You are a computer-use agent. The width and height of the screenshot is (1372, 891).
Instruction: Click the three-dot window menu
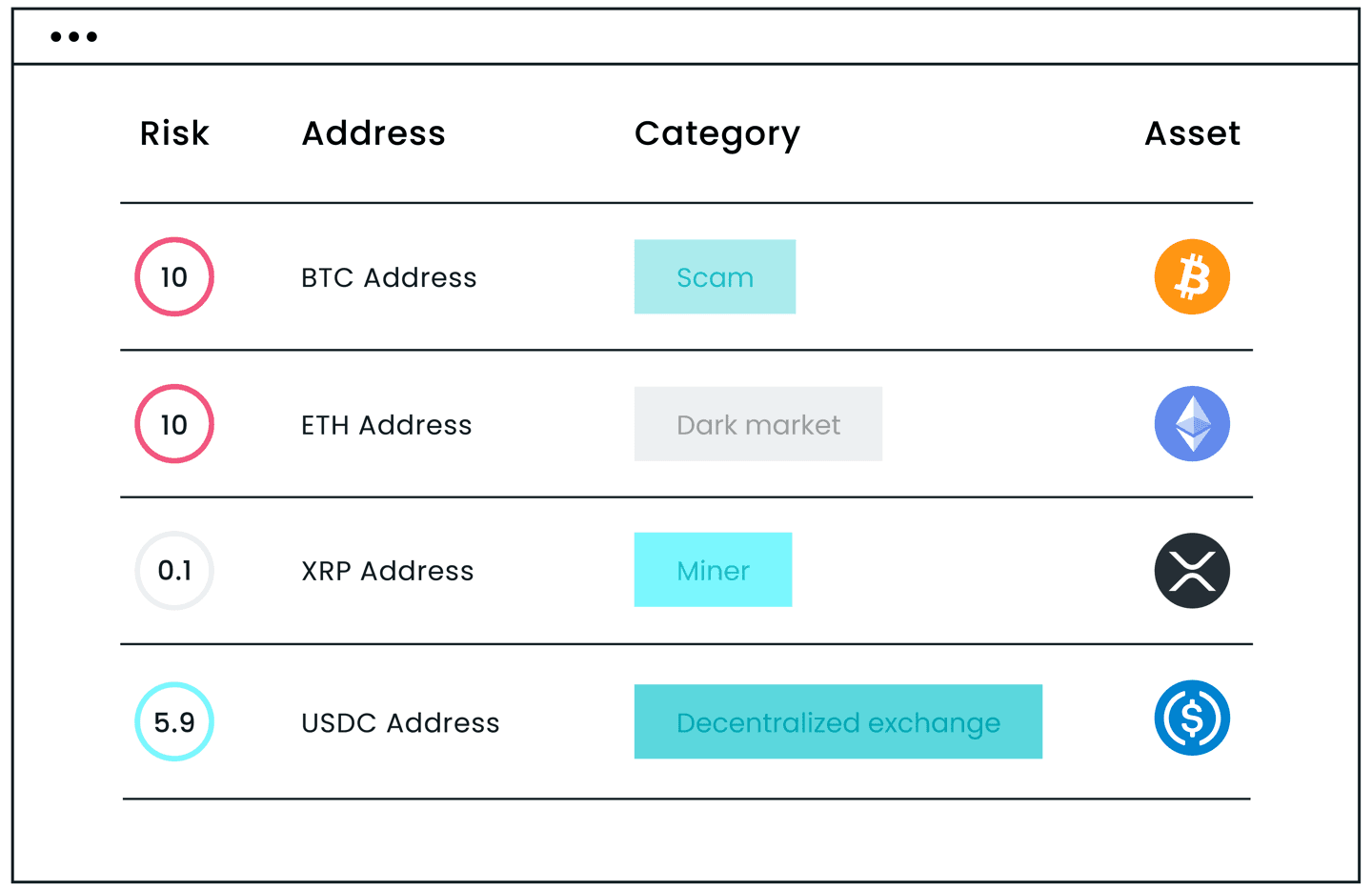coord(73,37)
